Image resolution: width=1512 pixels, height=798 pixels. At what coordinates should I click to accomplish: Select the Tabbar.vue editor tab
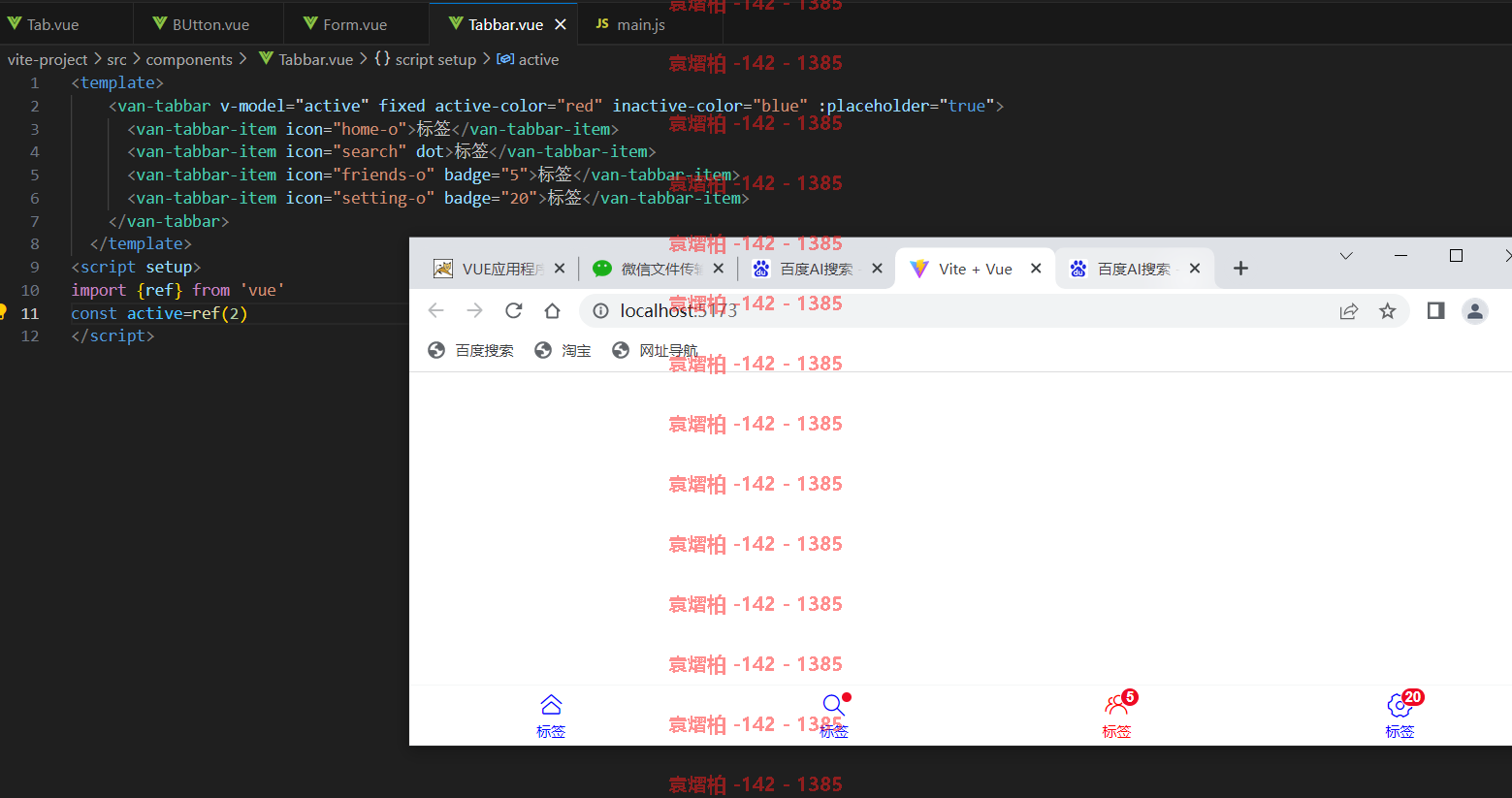point(505,24)
